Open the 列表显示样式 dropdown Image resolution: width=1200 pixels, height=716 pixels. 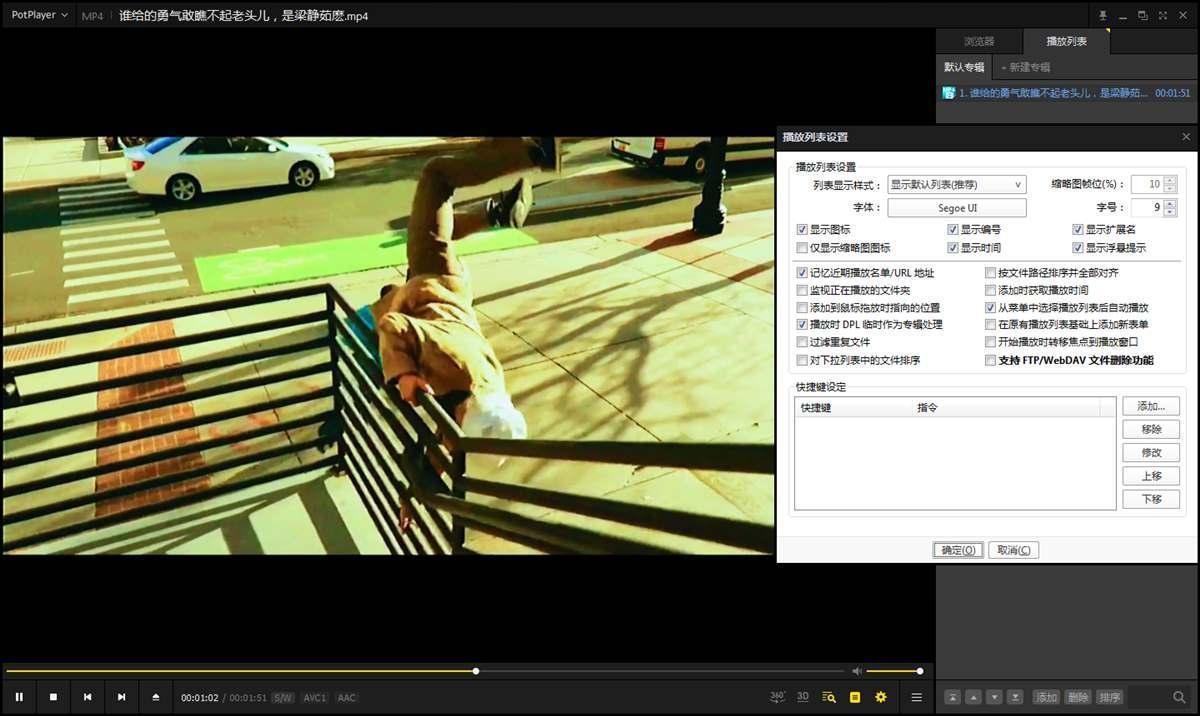pos(957,185)
